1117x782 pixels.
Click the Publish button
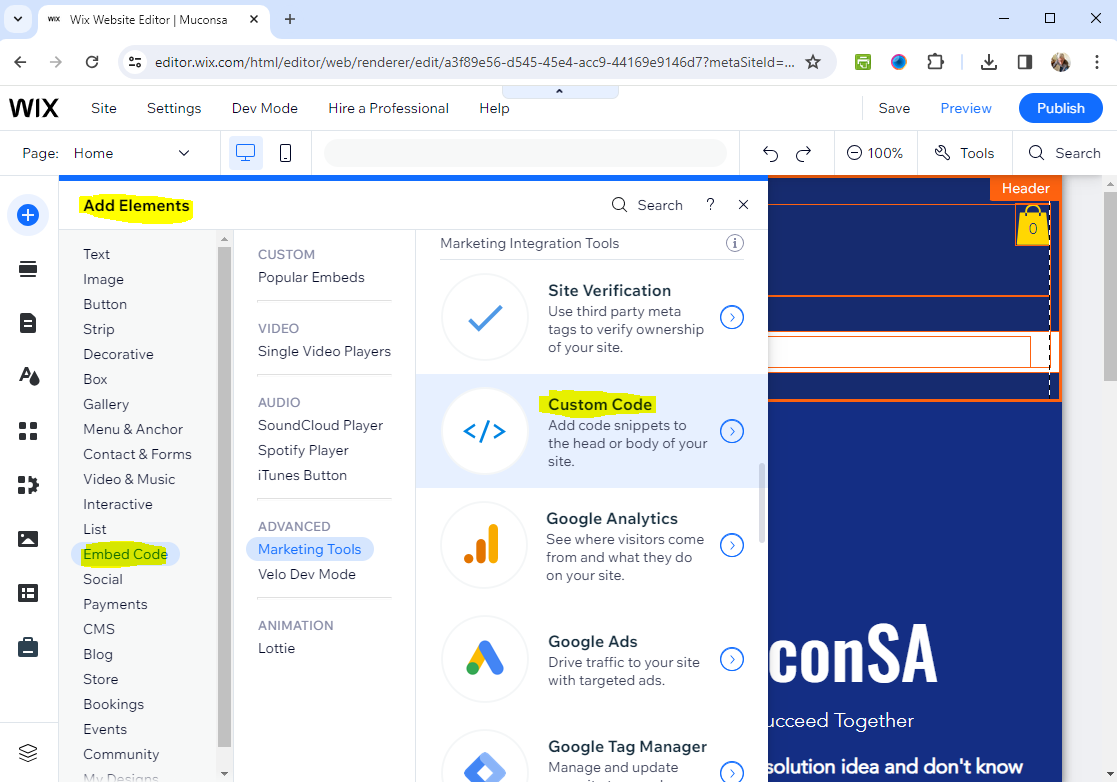[1060, 108]
